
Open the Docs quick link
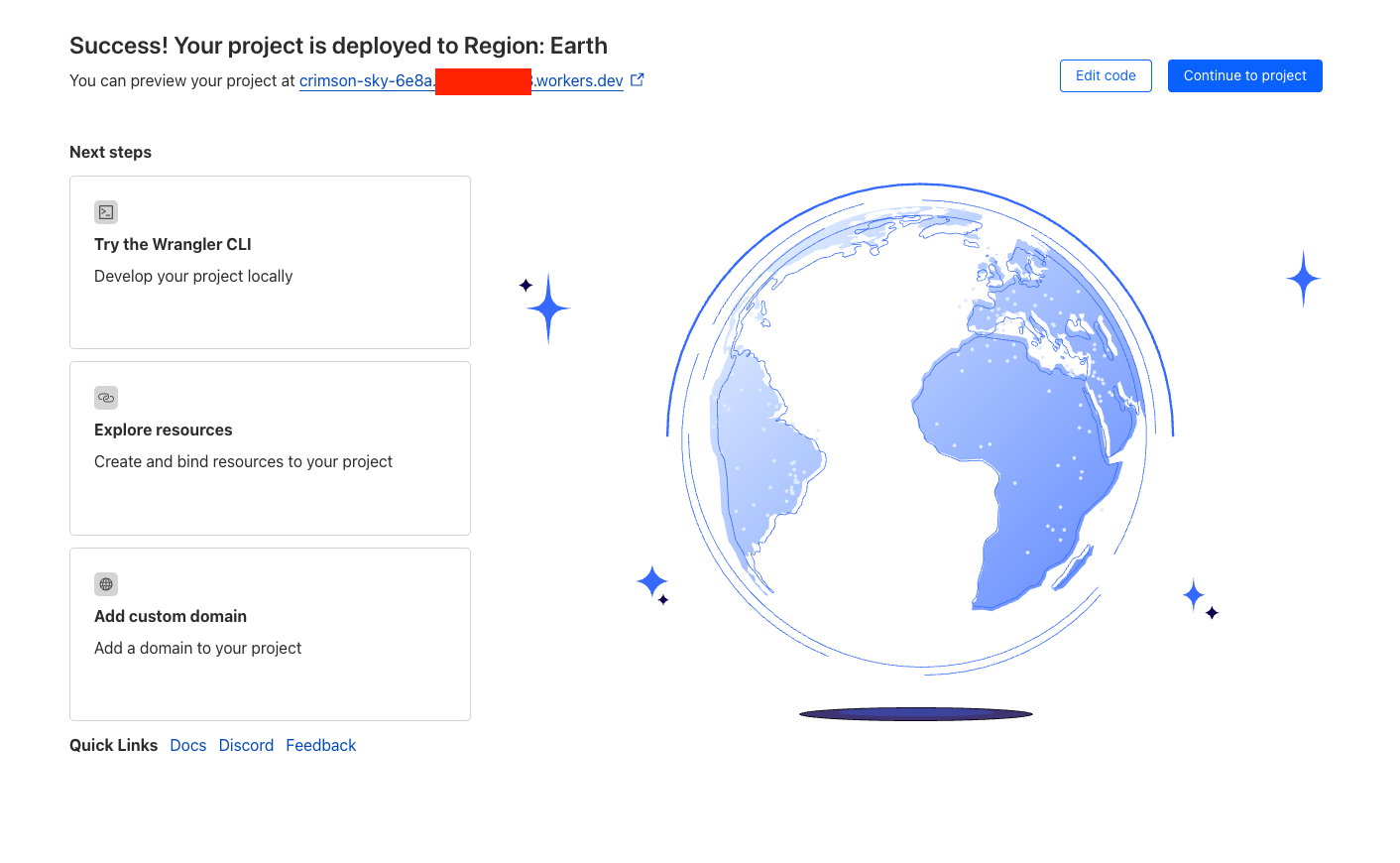pyautogui.click(x=188, y=745)
